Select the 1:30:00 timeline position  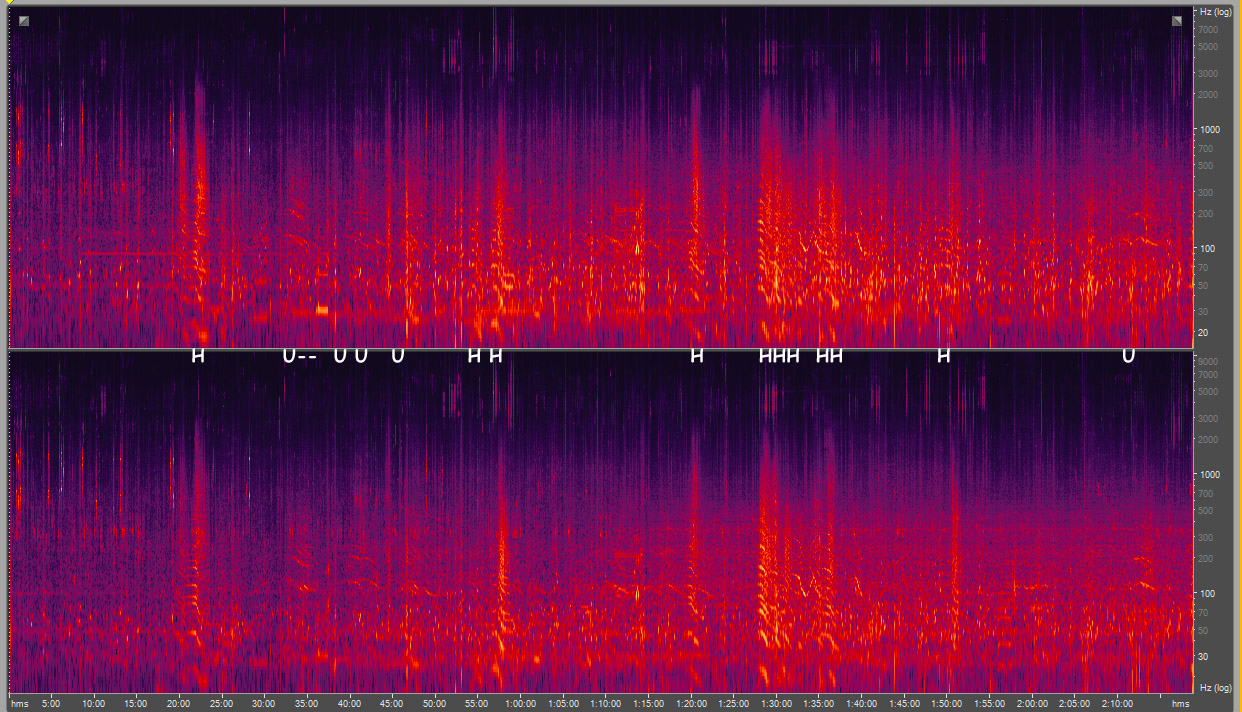tap(776, 704)
